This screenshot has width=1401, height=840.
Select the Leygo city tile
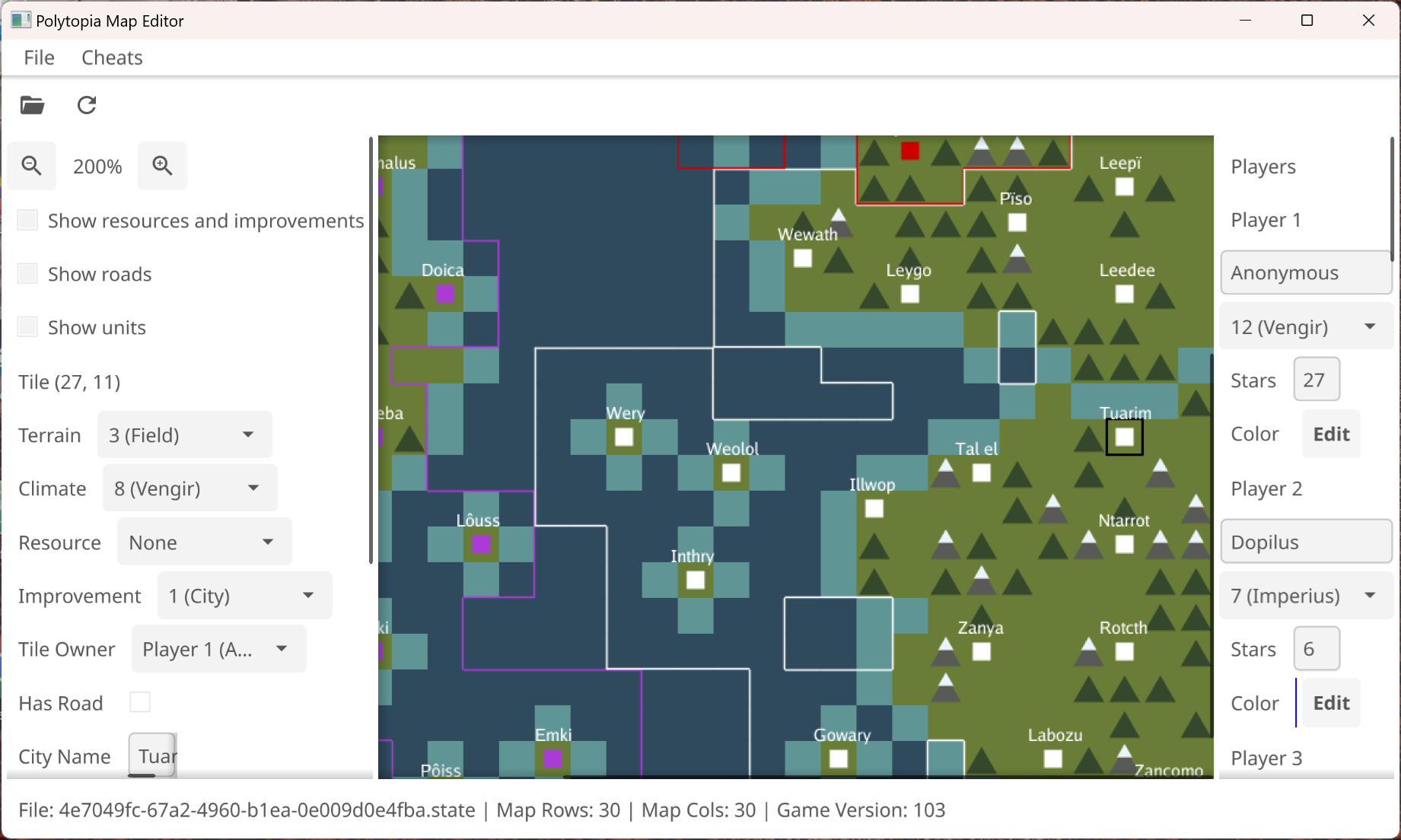(910, 294)
